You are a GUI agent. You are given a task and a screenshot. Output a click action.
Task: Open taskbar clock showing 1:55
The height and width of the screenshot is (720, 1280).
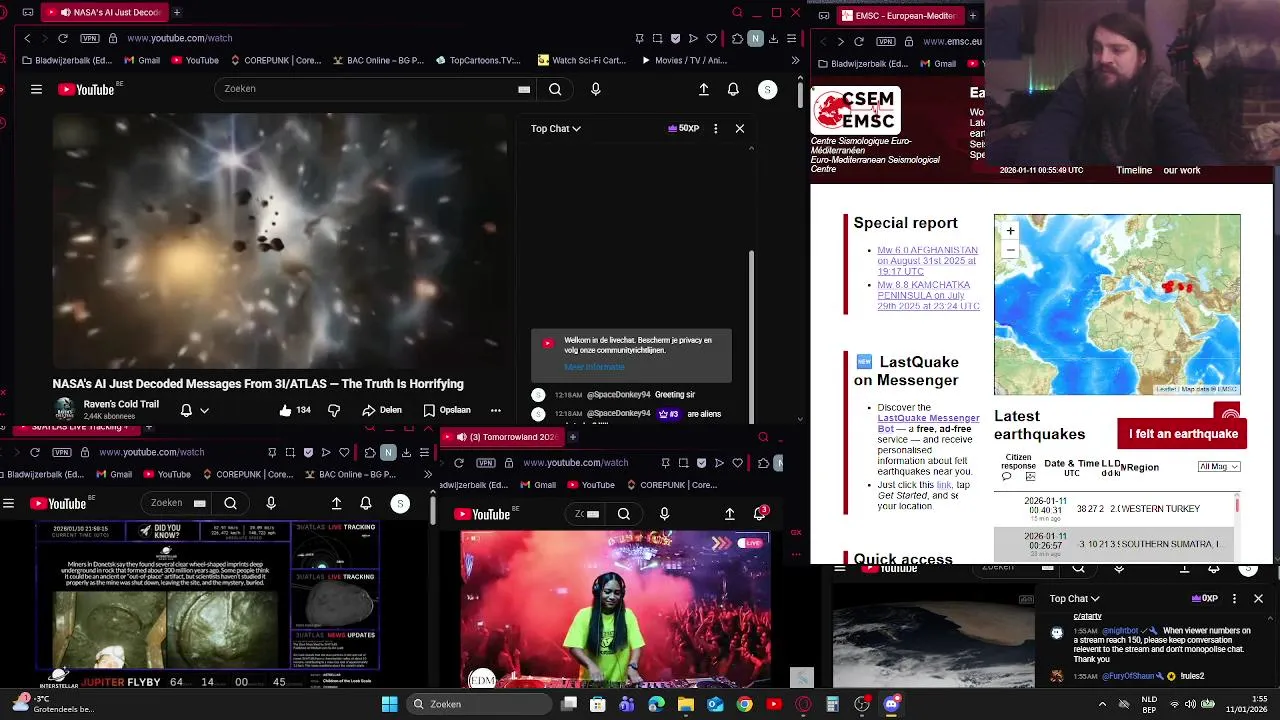click(x=1245, y=704)
